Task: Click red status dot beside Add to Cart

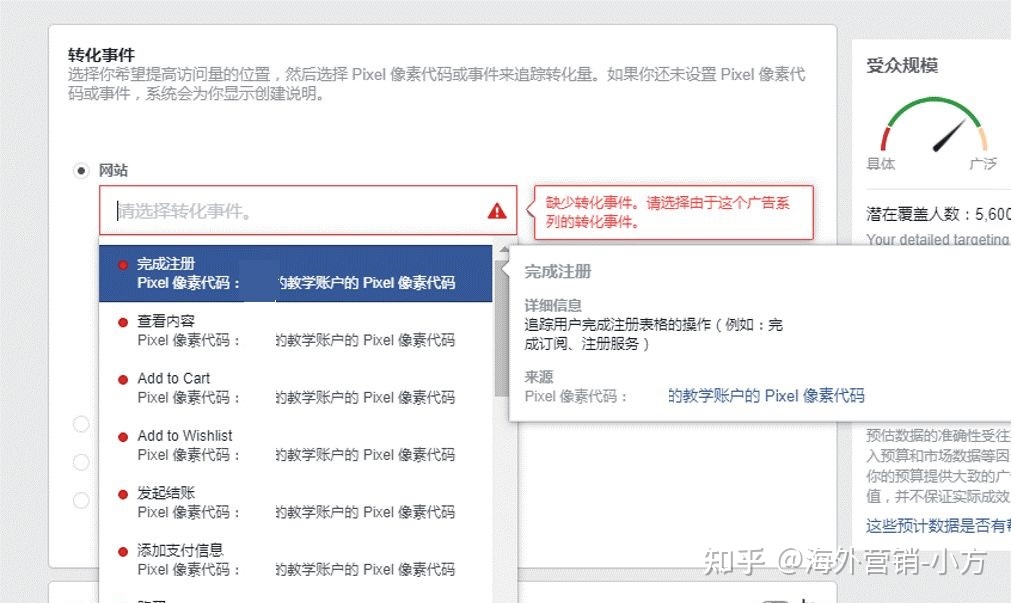Action: coord(123,380)
